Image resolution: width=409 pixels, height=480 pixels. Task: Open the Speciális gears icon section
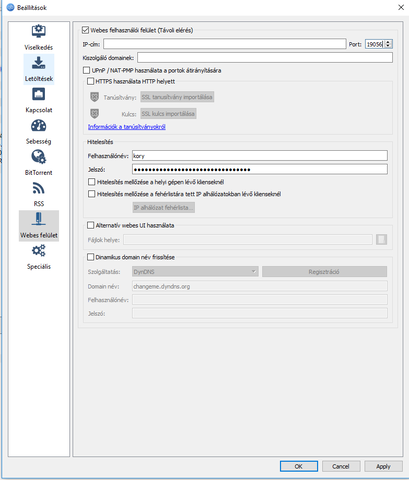click(x=39, y=251)
